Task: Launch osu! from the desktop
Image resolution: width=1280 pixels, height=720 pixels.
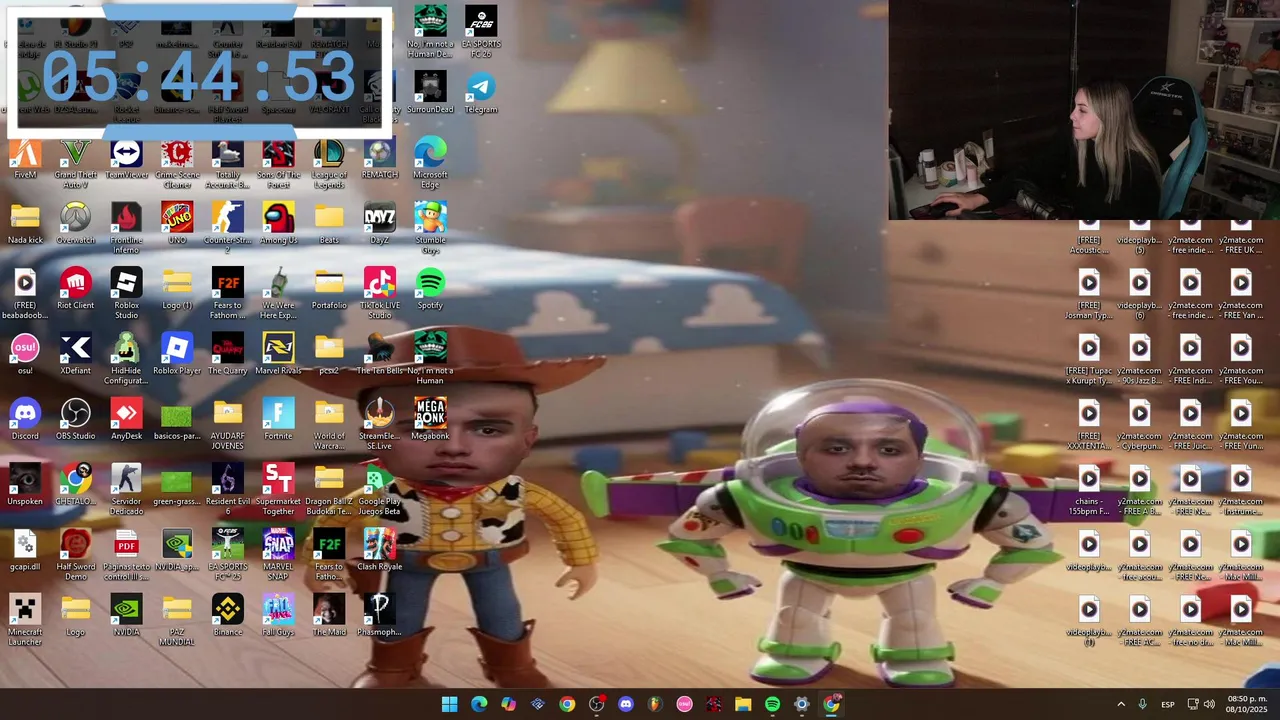Action: (25, 355)
